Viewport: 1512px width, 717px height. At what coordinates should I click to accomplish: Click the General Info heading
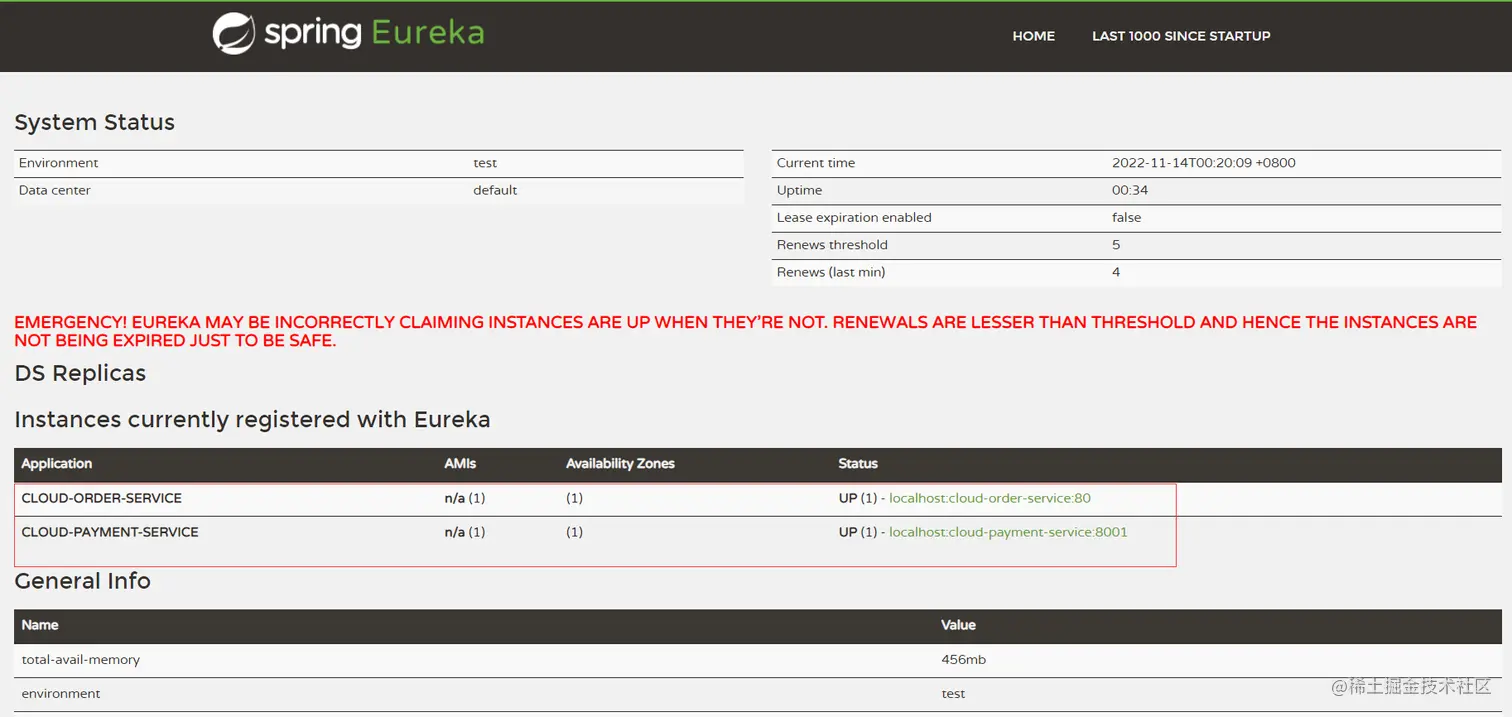[x=82, y=581]
